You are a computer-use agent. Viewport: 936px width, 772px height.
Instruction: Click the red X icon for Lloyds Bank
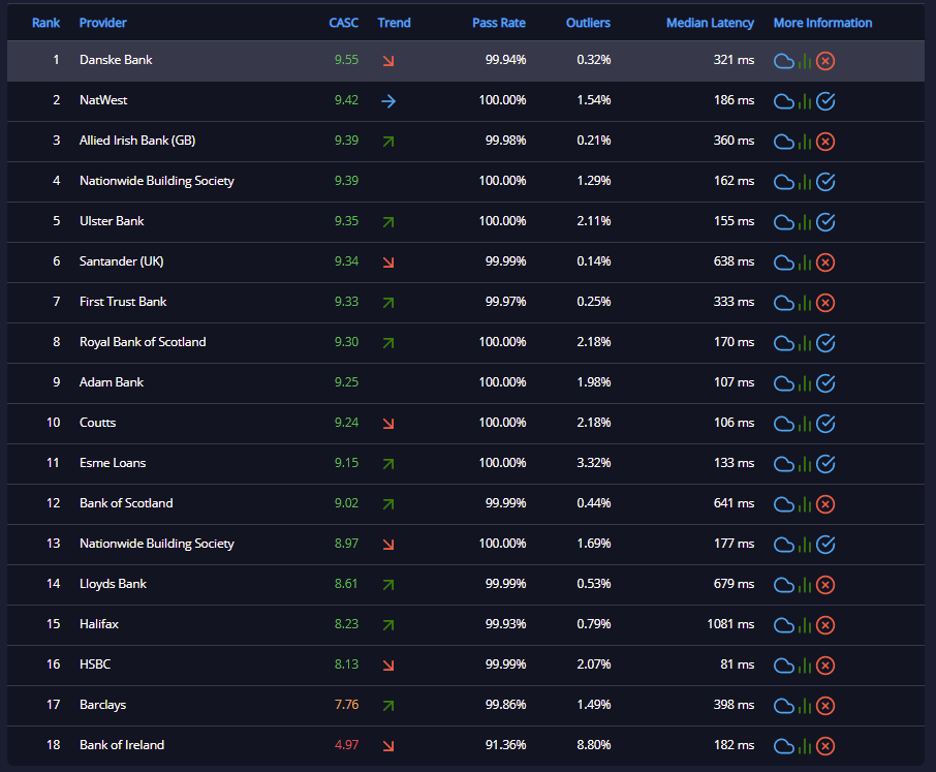pyautogui.click(x=825, y=585)
